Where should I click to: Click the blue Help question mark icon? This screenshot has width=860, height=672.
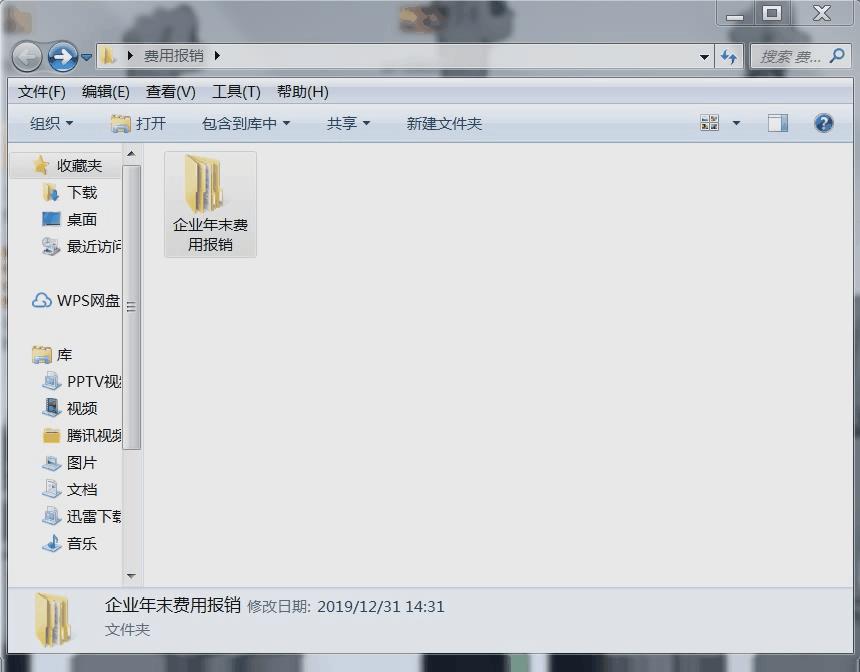click(x=822, y=122)
